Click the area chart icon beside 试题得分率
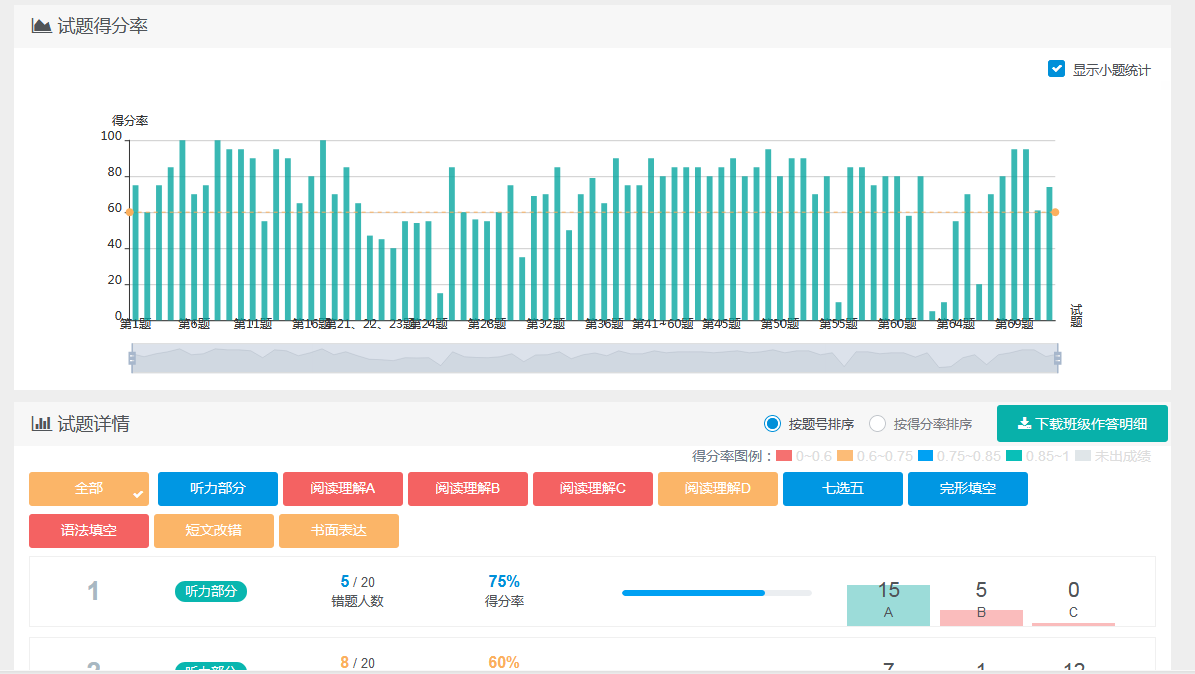Image resolution: width=1195 pixels, height=674 pixels. coord(41,26)
